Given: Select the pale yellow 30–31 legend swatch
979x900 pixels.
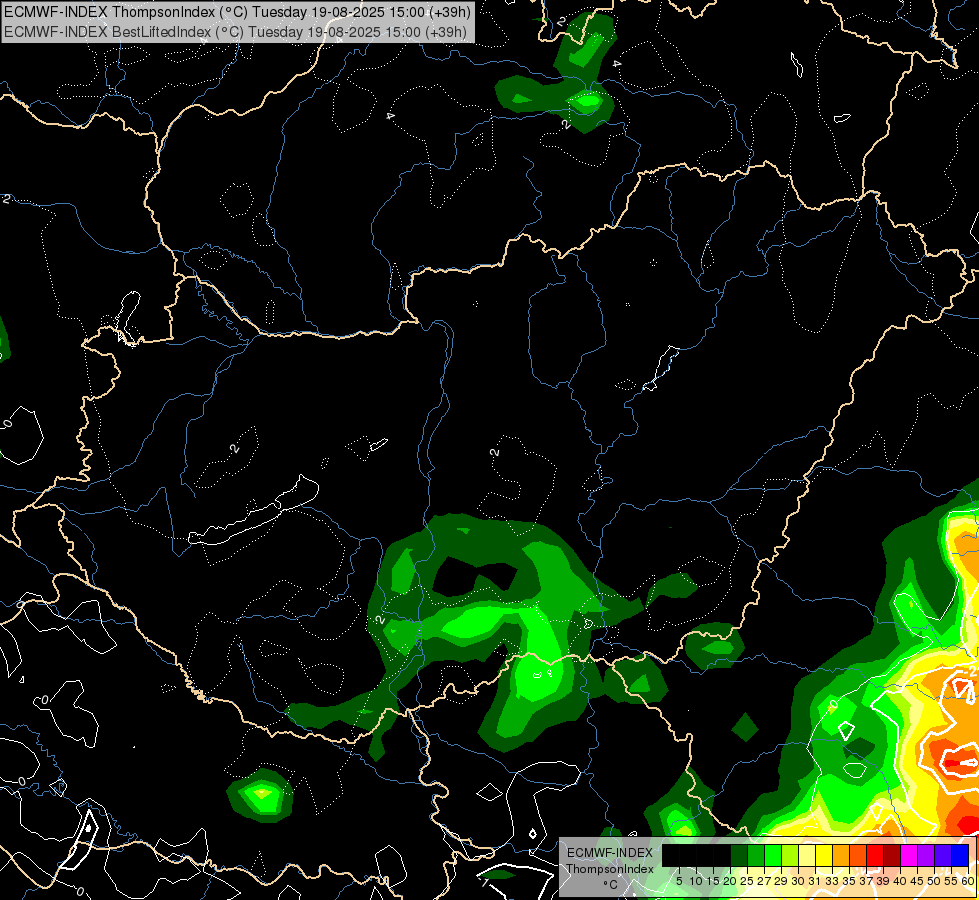Looking at the screenshot, I should 807,855.
